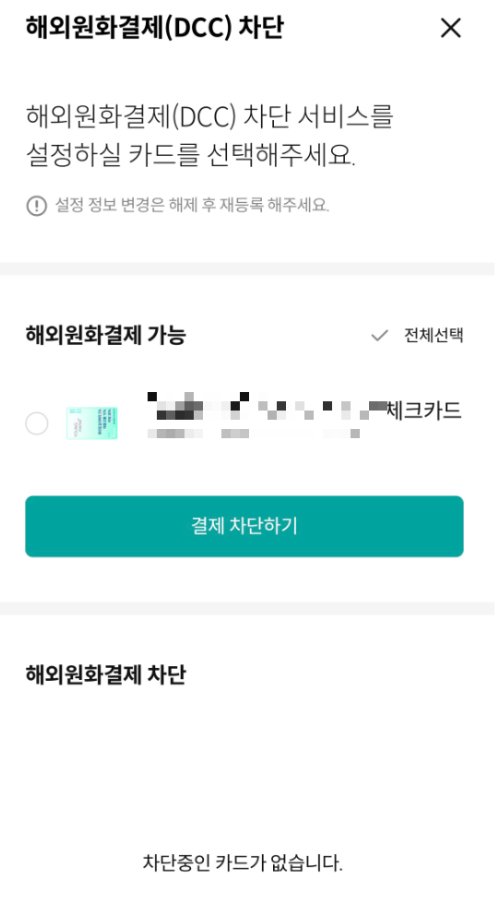Click the 설정 정보 변경 notice text

[x=192, y=205]
